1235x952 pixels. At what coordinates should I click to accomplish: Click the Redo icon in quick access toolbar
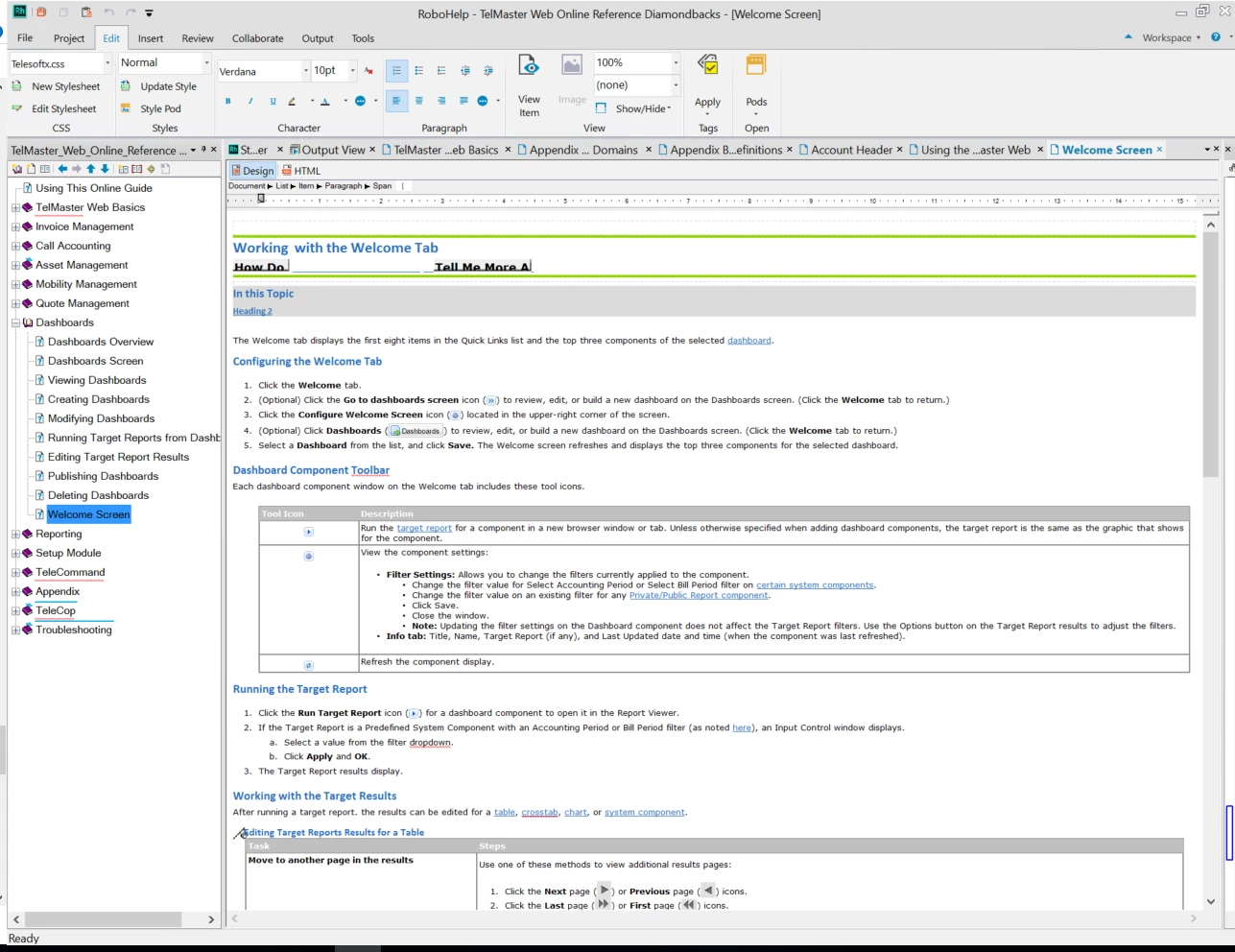tap(131, 13)
